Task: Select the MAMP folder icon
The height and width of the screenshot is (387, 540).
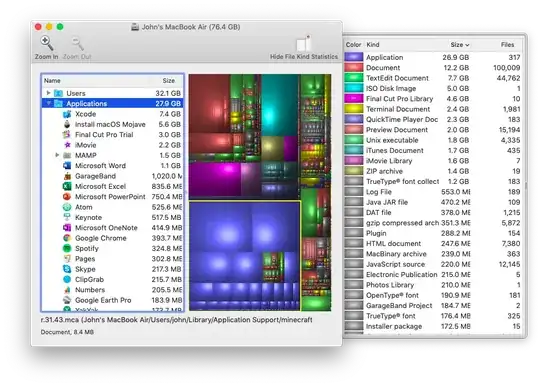Action: (67, 155)
